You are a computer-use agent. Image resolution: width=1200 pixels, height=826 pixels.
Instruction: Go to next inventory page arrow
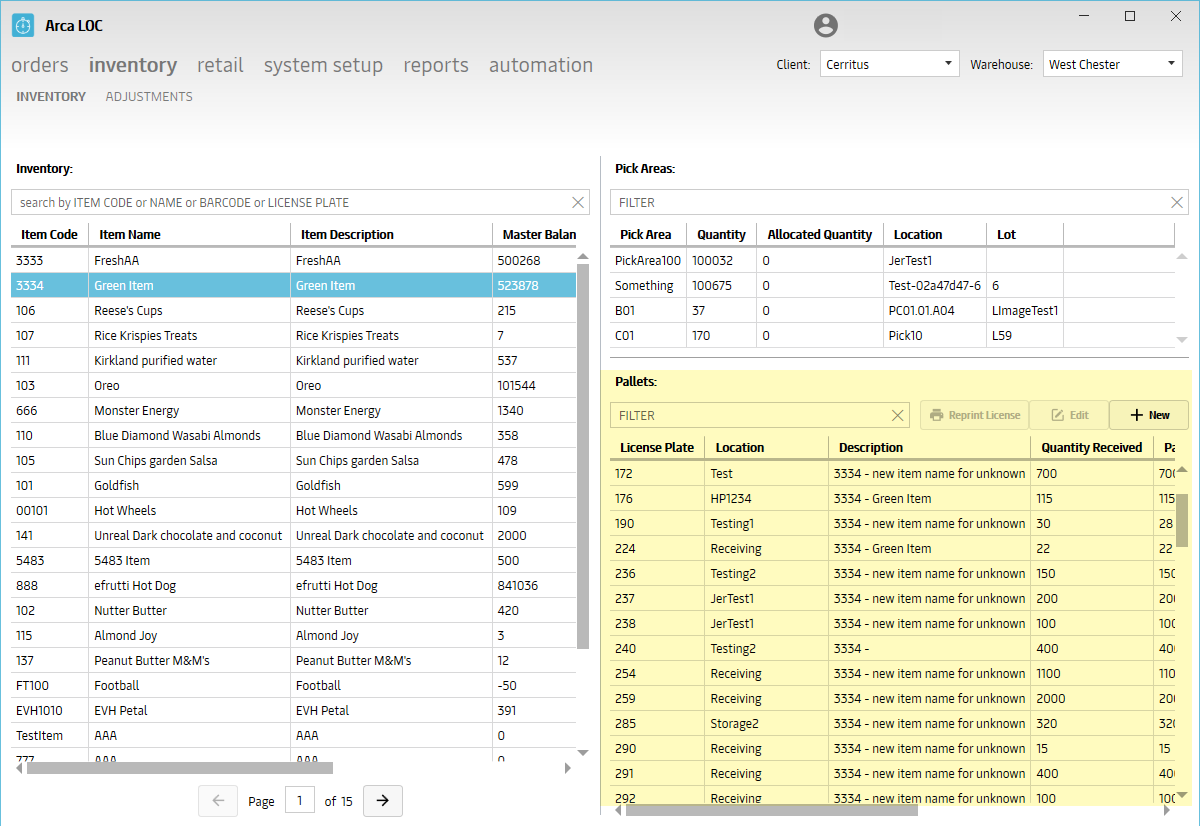[383, 801]
